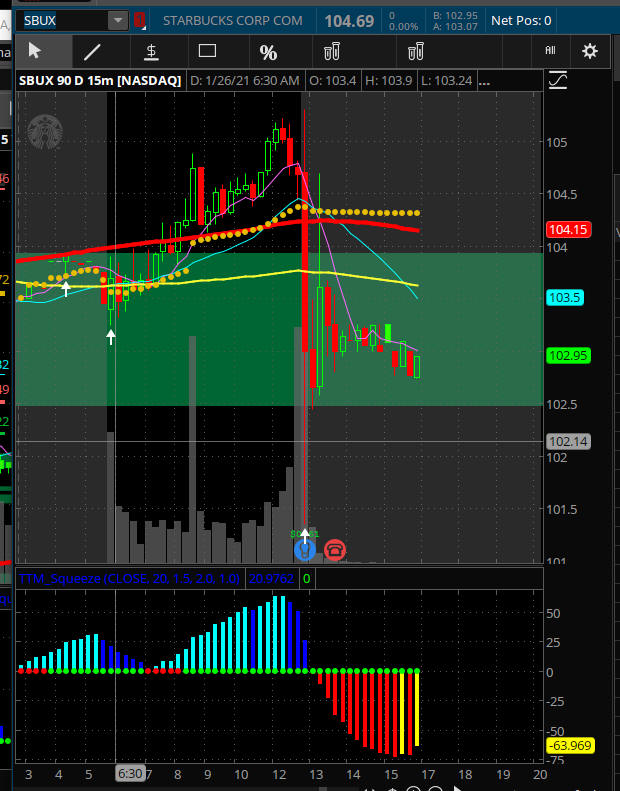The image size is (620, 791).
Task: Click the chart style icon above price axis
Action: (558, 80)
